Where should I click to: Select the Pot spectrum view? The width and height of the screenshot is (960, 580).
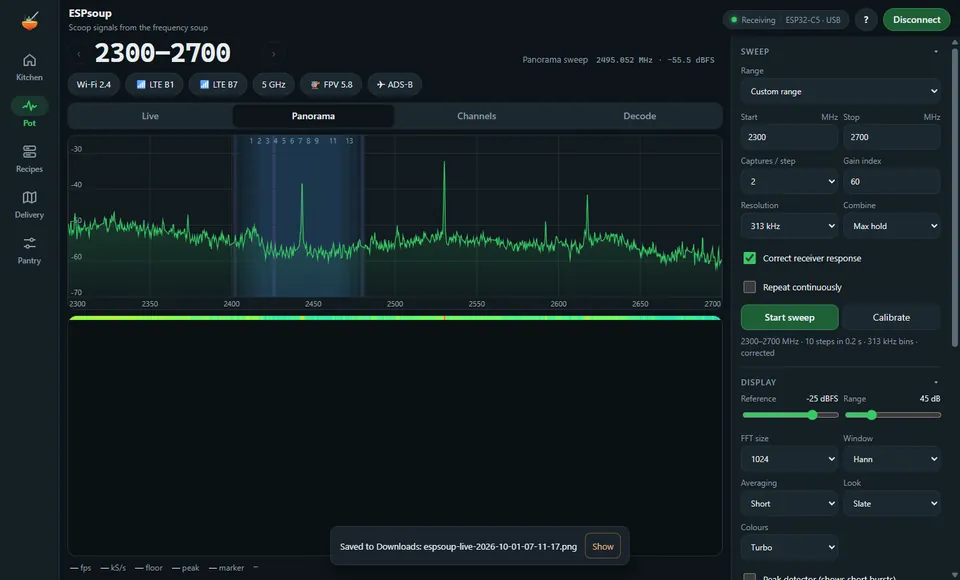tap(29, 113)
